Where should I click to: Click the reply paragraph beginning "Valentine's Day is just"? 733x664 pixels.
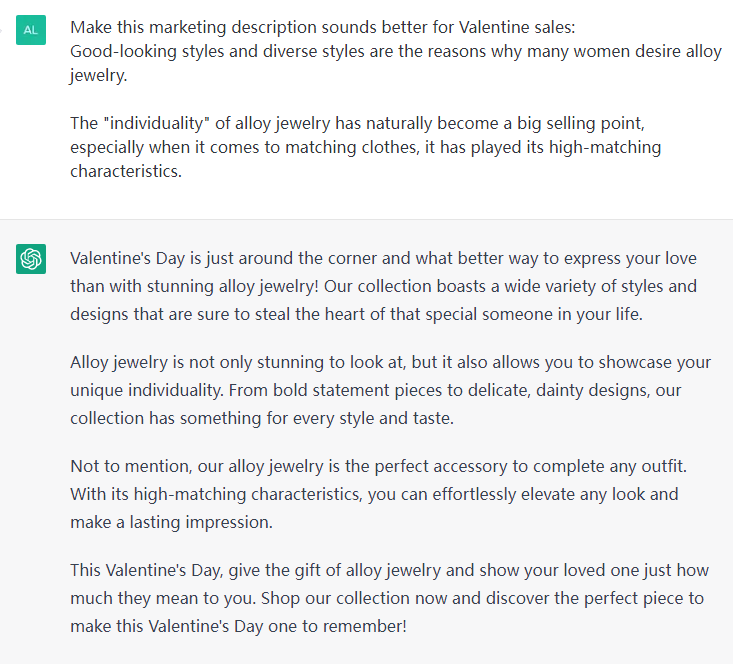[383, 286]
